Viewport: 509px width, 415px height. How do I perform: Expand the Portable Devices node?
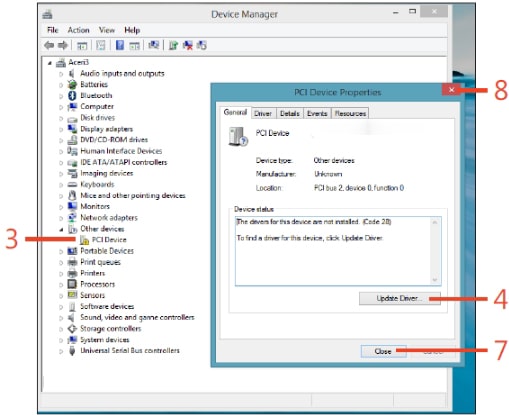[x=61, y=251]
